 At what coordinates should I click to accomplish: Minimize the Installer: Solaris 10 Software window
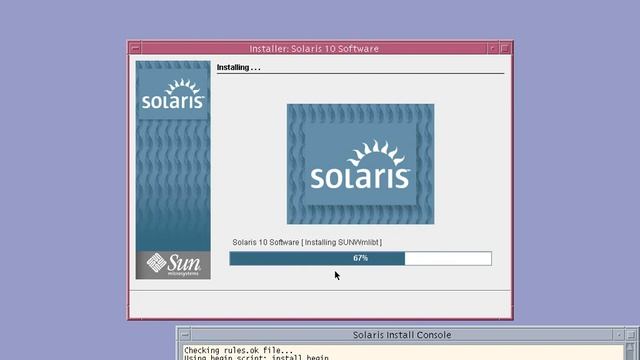click(x=492, y=49)
